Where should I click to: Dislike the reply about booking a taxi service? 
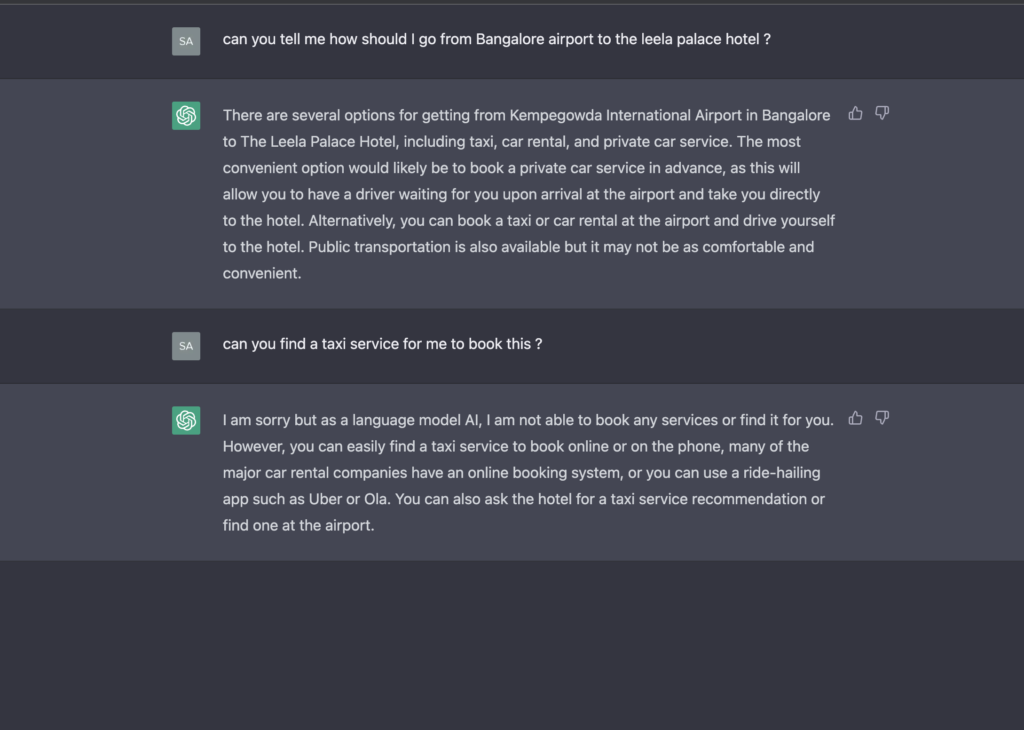(882, 419)
